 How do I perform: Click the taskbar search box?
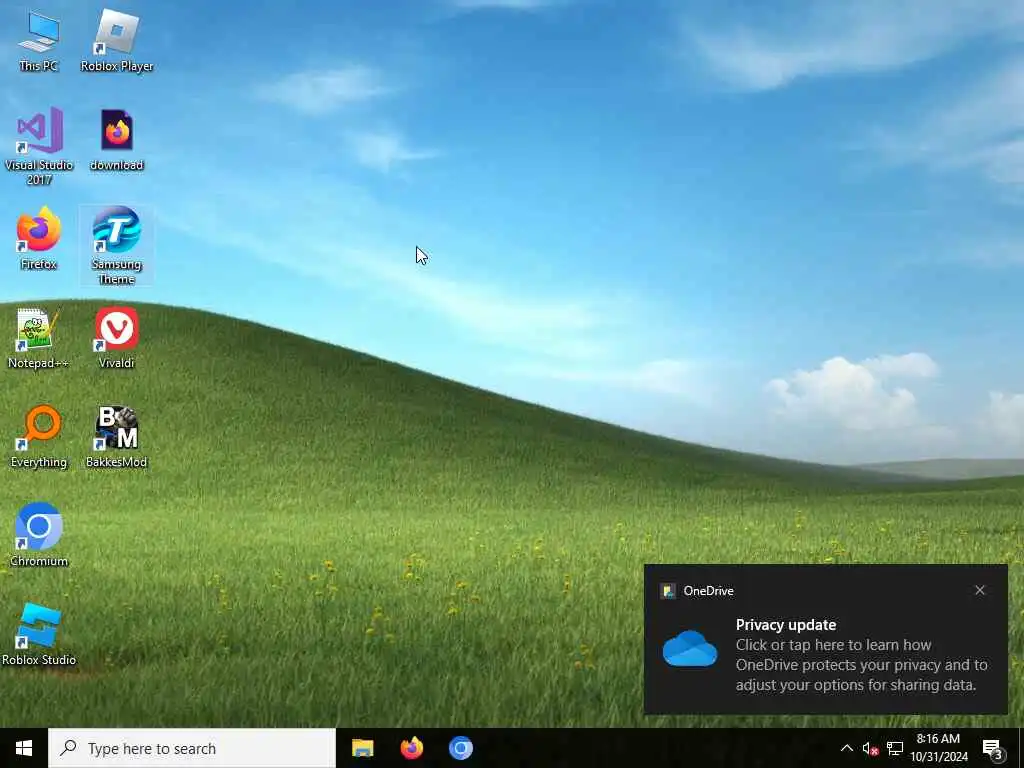point(192,748)
